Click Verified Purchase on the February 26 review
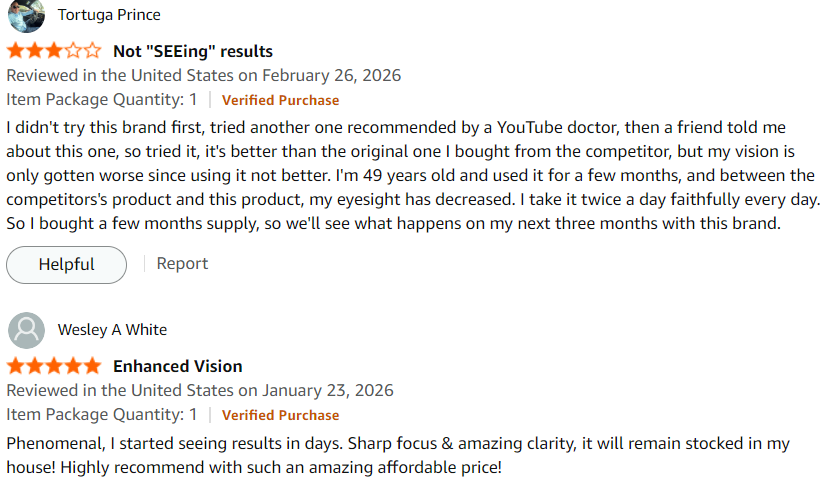The height and width of the screenshot is (484, 830). (280, 100)
